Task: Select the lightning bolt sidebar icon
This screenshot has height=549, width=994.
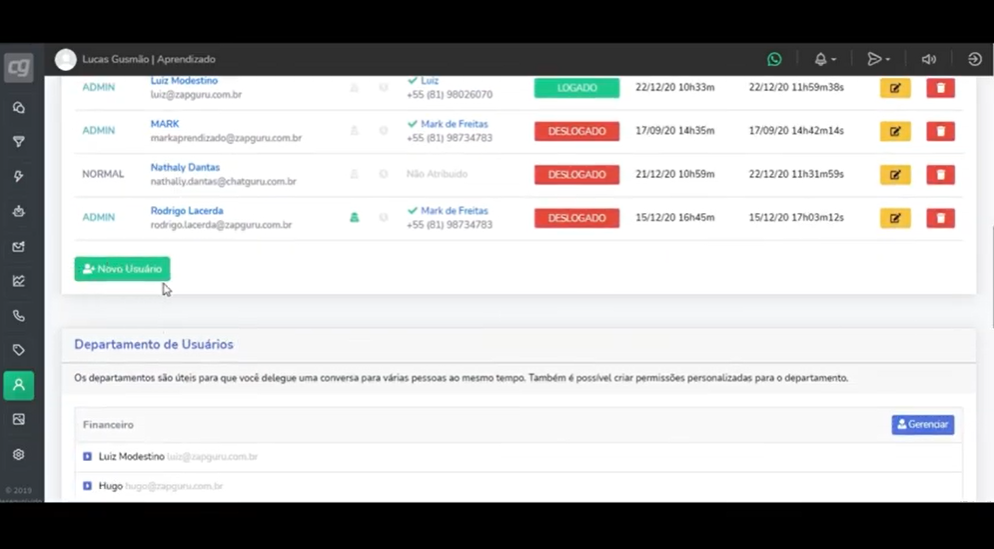Action: 19,177
